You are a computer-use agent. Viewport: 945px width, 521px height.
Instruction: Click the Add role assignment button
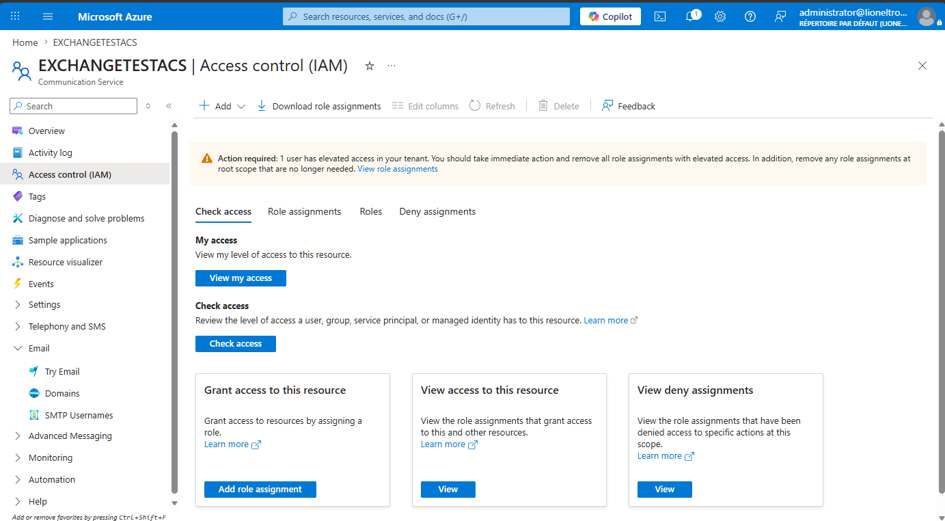click(x=260, y=489)
